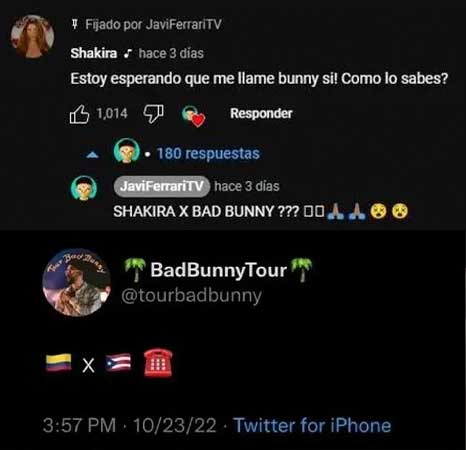Click the music note badge beside Shakira
466x450 pixels.
click(128, 53)
